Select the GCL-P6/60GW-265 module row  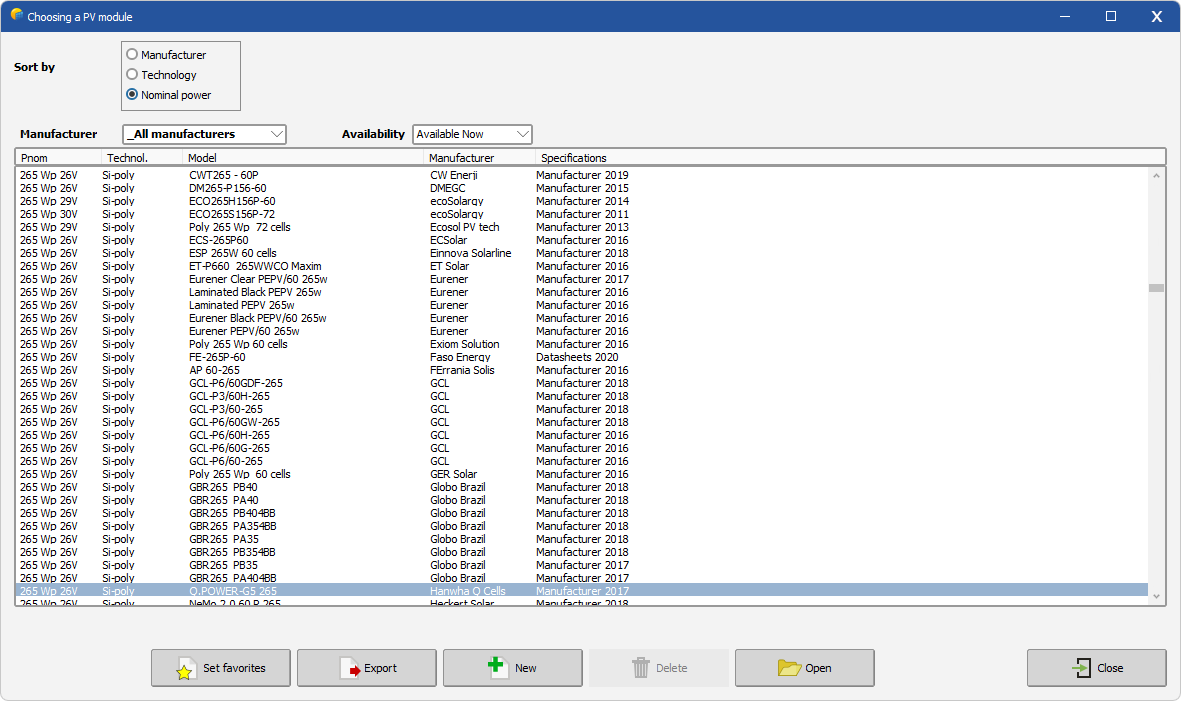click(x=581, y=422)
